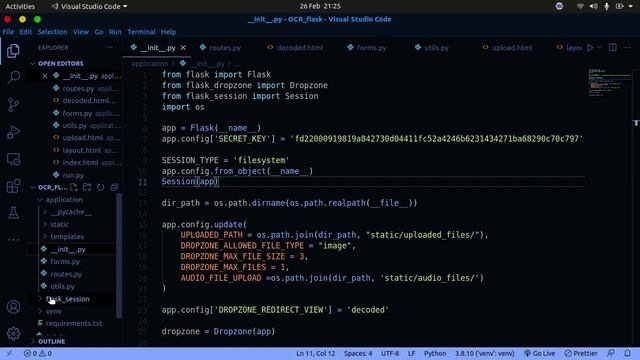Change language mode Python
This screenshot has height=360, width=640.
[x=435, y=353]
